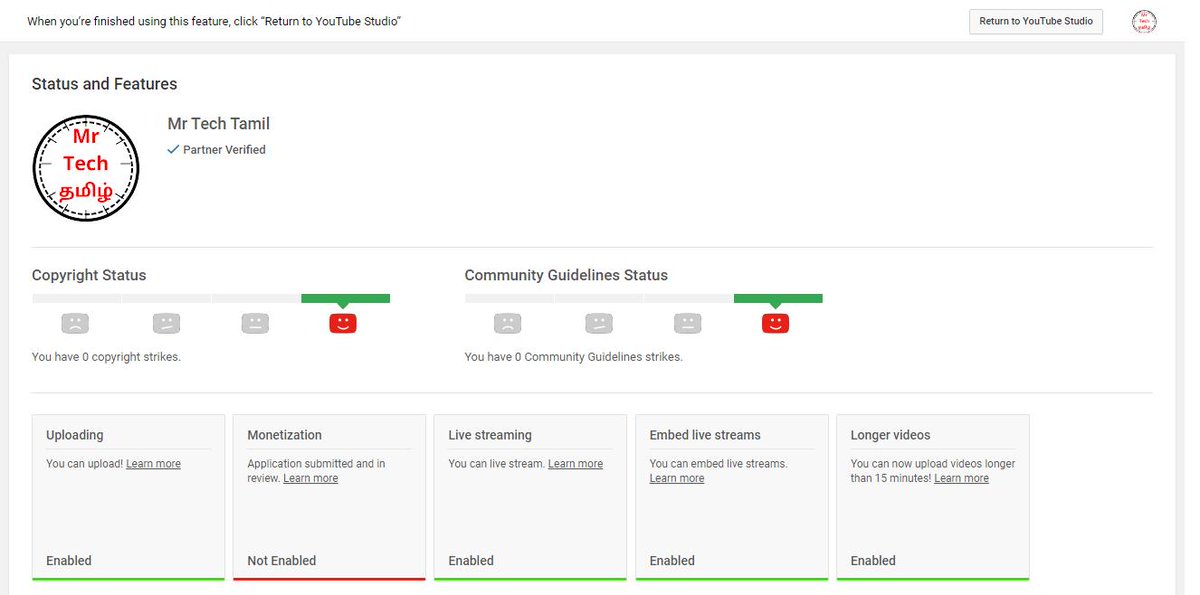Click the Copyright Status heading
The width and height of the screenshot is (1200, 595).
[89, 275]
